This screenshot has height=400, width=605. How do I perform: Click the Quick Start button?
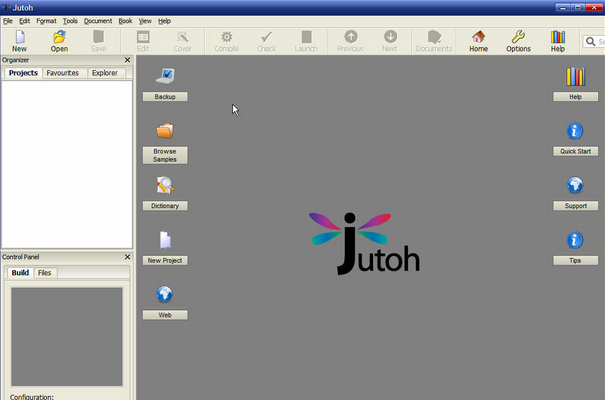[x=576, y=152]
